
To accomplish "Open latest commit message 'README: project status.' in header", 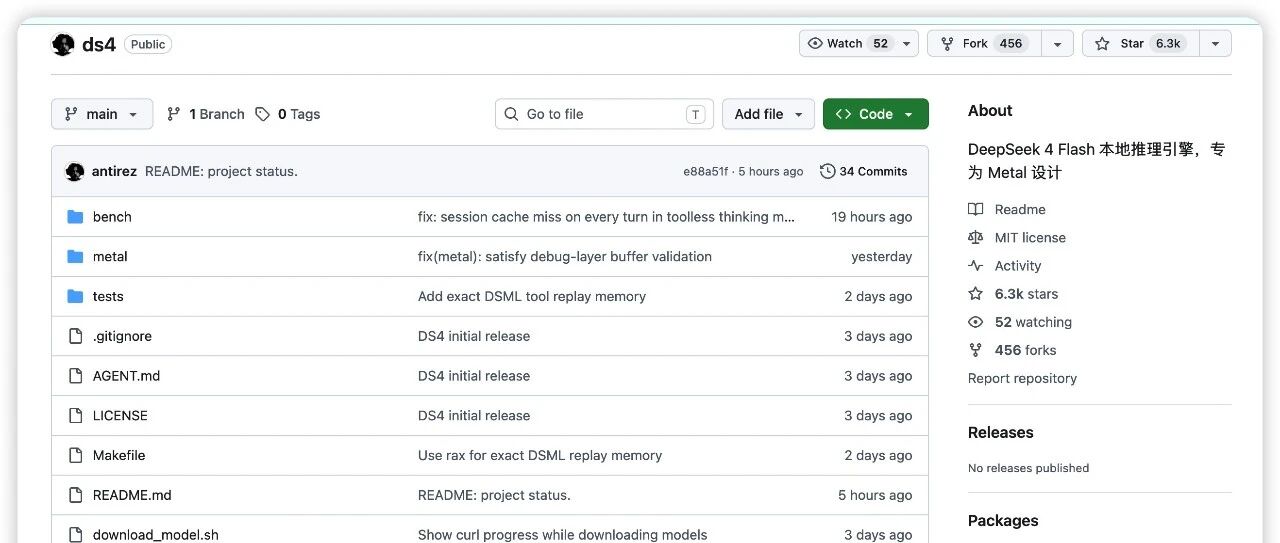I will tap(221, 171).
